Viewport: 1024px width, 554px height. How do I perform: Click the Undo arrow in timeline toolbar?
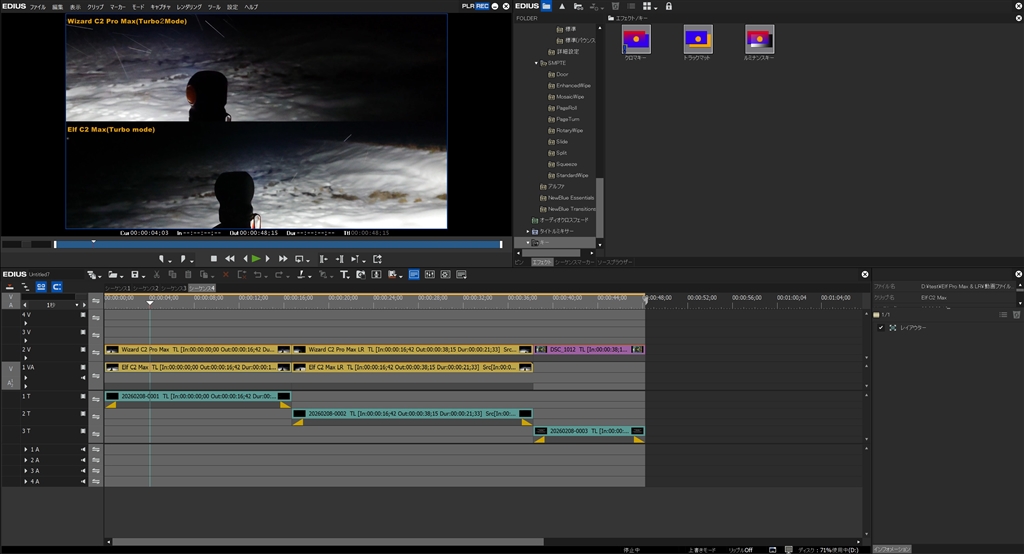[x=258, y=274]
